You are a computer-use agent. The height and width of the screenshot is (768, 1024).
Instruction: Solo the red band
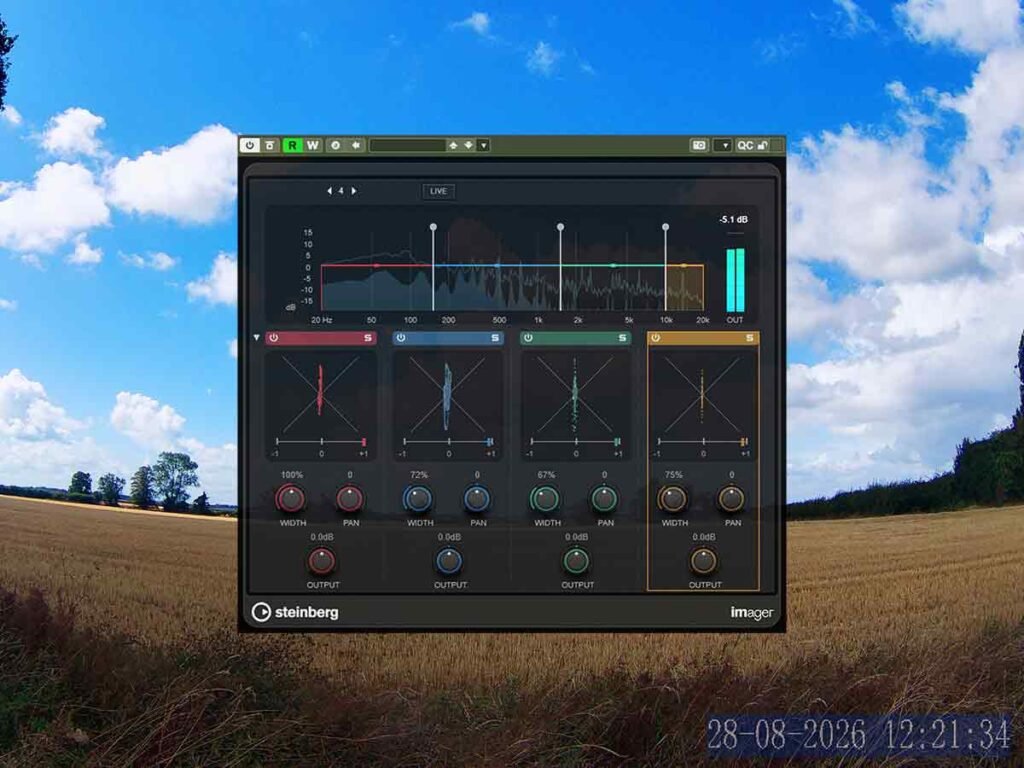(368, 338)
